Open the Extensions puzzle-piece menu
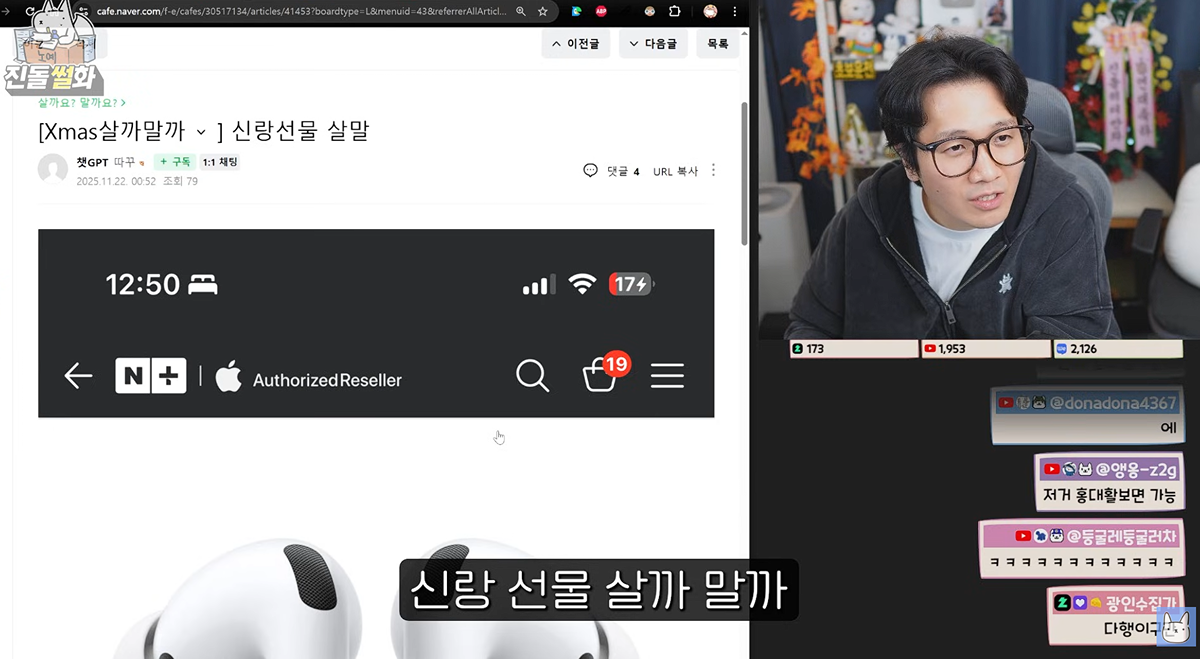1200x659 pixels. tap(675, 11)
